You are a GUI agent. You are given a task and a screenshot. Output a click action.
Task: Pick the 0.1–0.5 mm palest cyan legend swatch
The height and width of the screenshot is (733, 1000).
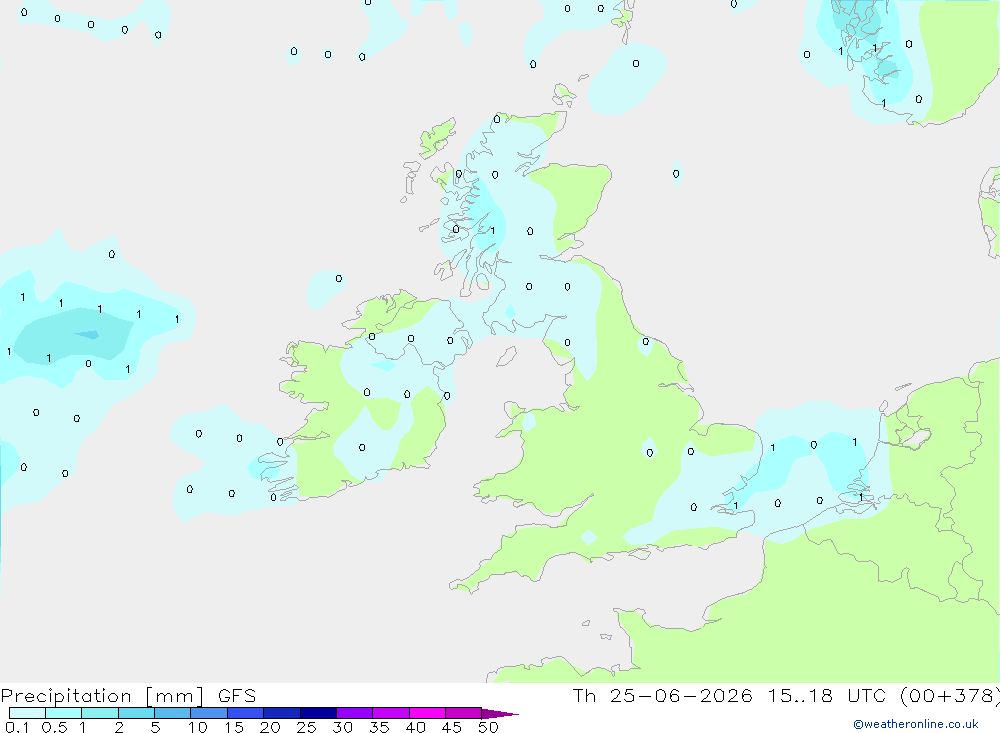coord(27,713)
